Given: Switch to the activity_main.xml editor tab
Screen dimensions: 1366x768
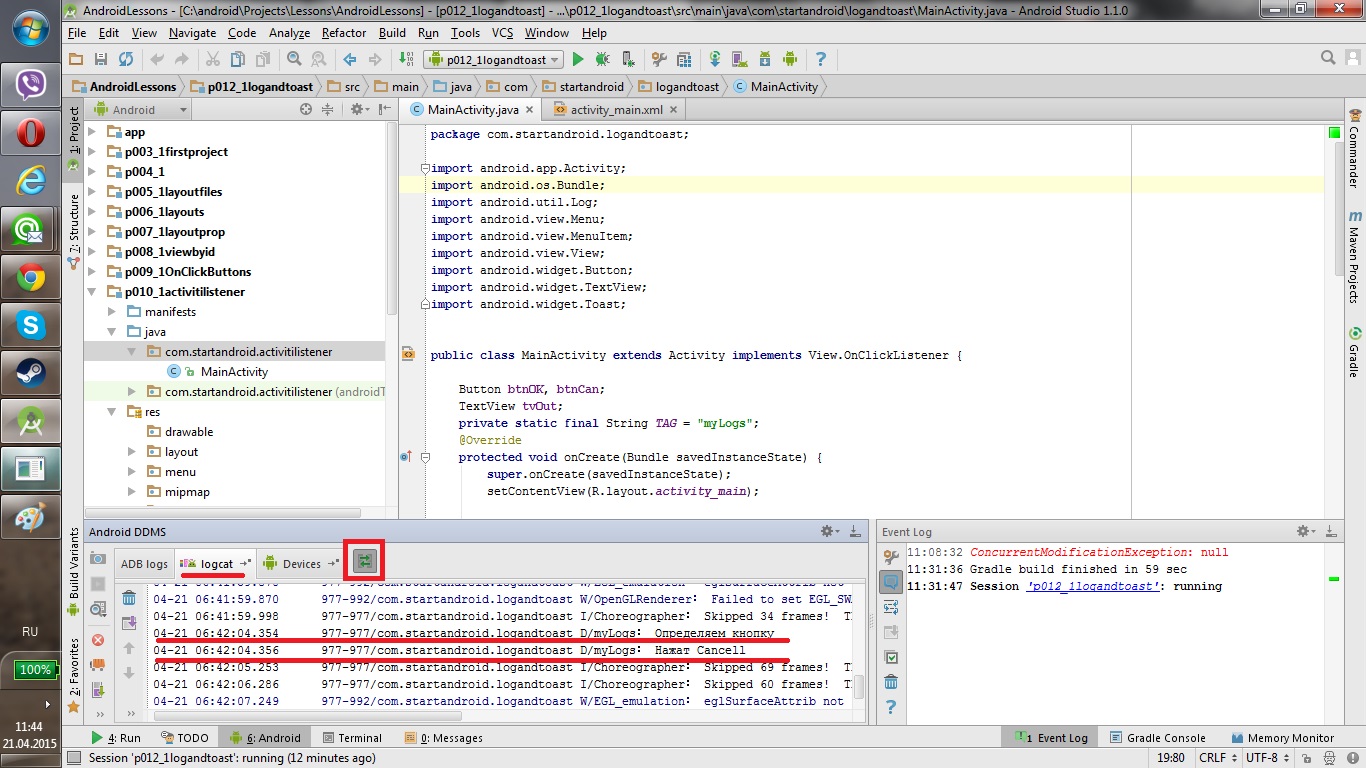Looking at the screenshot, I should (616, 110).
